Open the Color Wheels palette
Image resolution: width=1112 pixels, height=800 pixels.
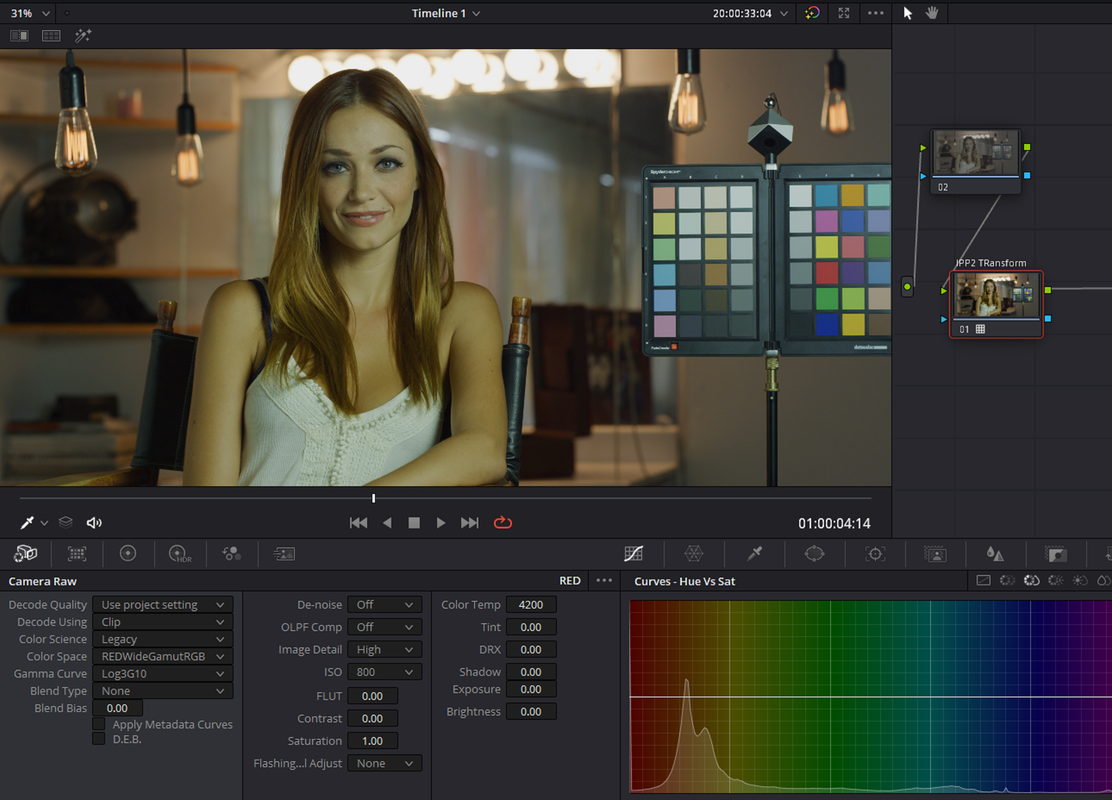128,553
